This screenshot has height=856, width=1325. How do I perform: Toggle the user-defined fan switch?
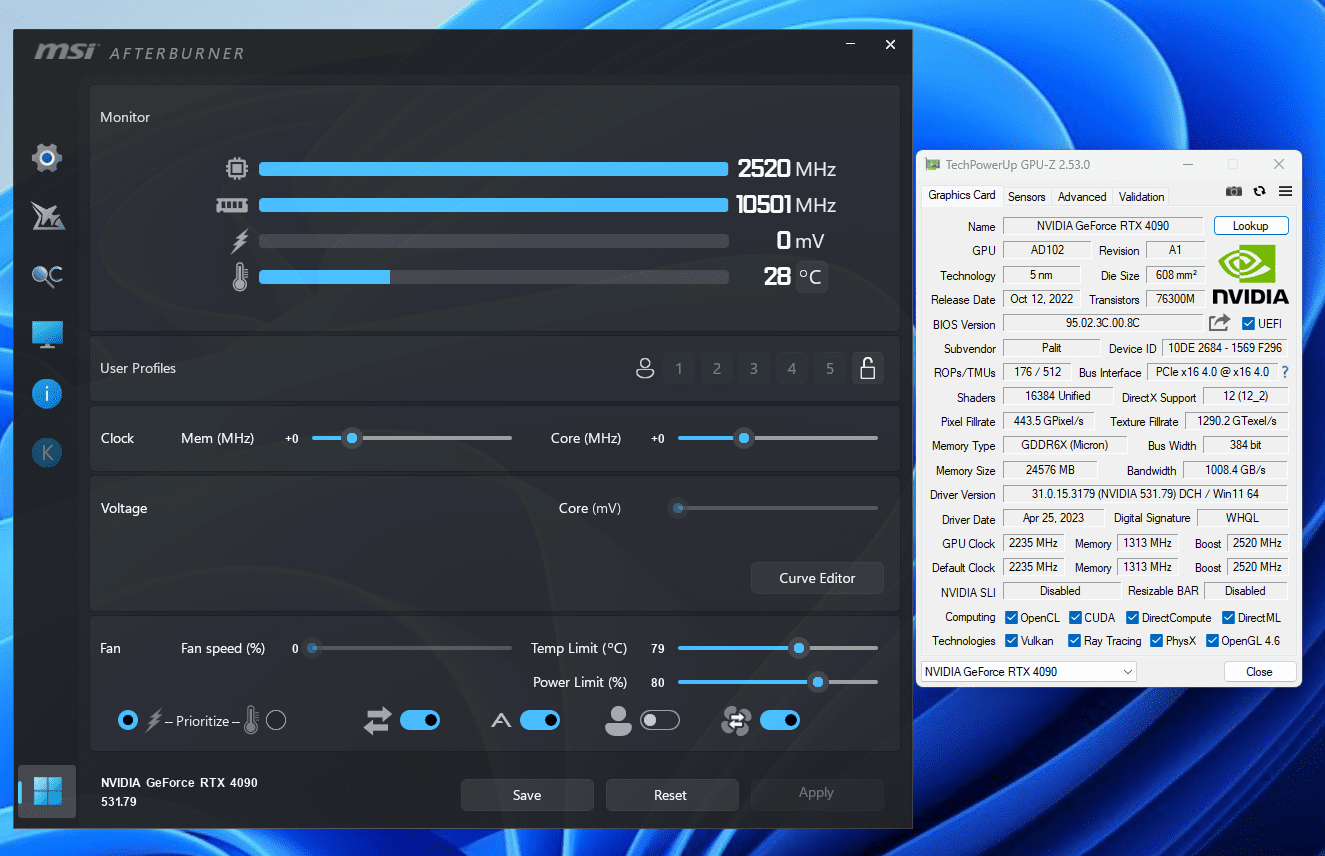click(x=660, y=720)
